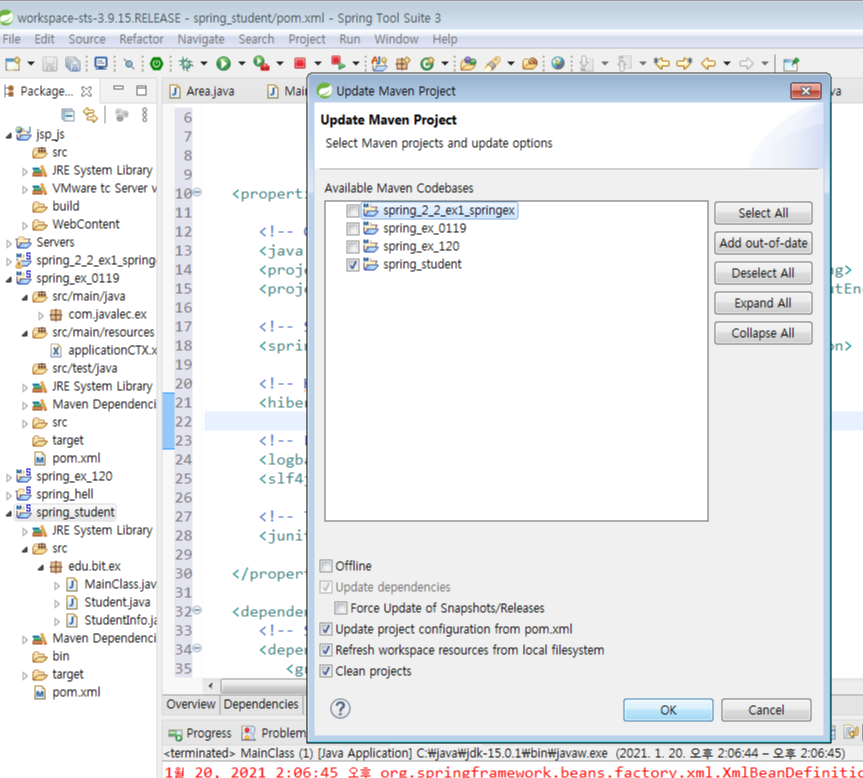
Task: Click the New Java Class green C icon
Action: coord(427,64)
